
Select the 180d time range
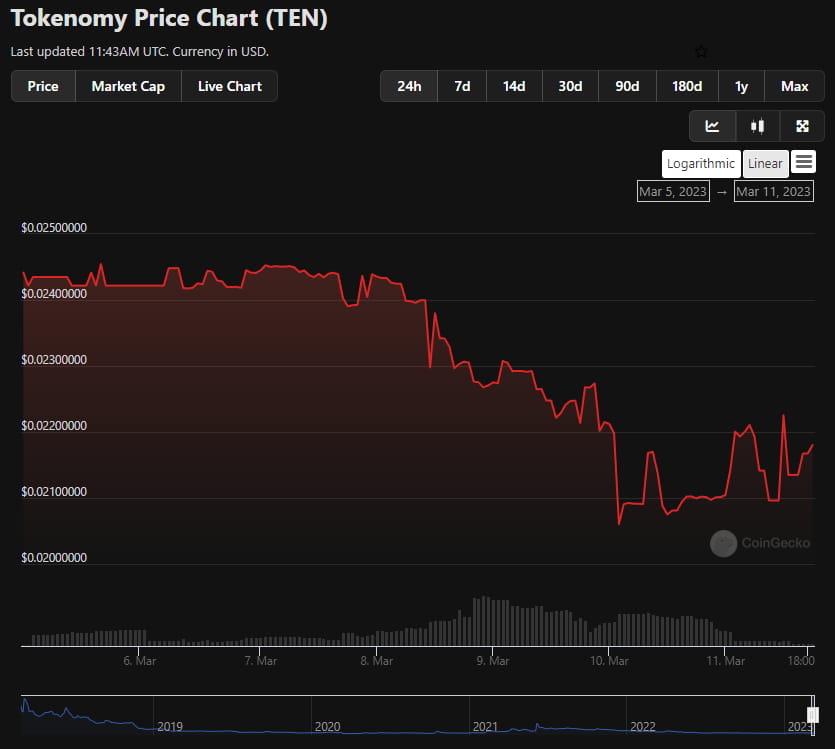(687, 86)
